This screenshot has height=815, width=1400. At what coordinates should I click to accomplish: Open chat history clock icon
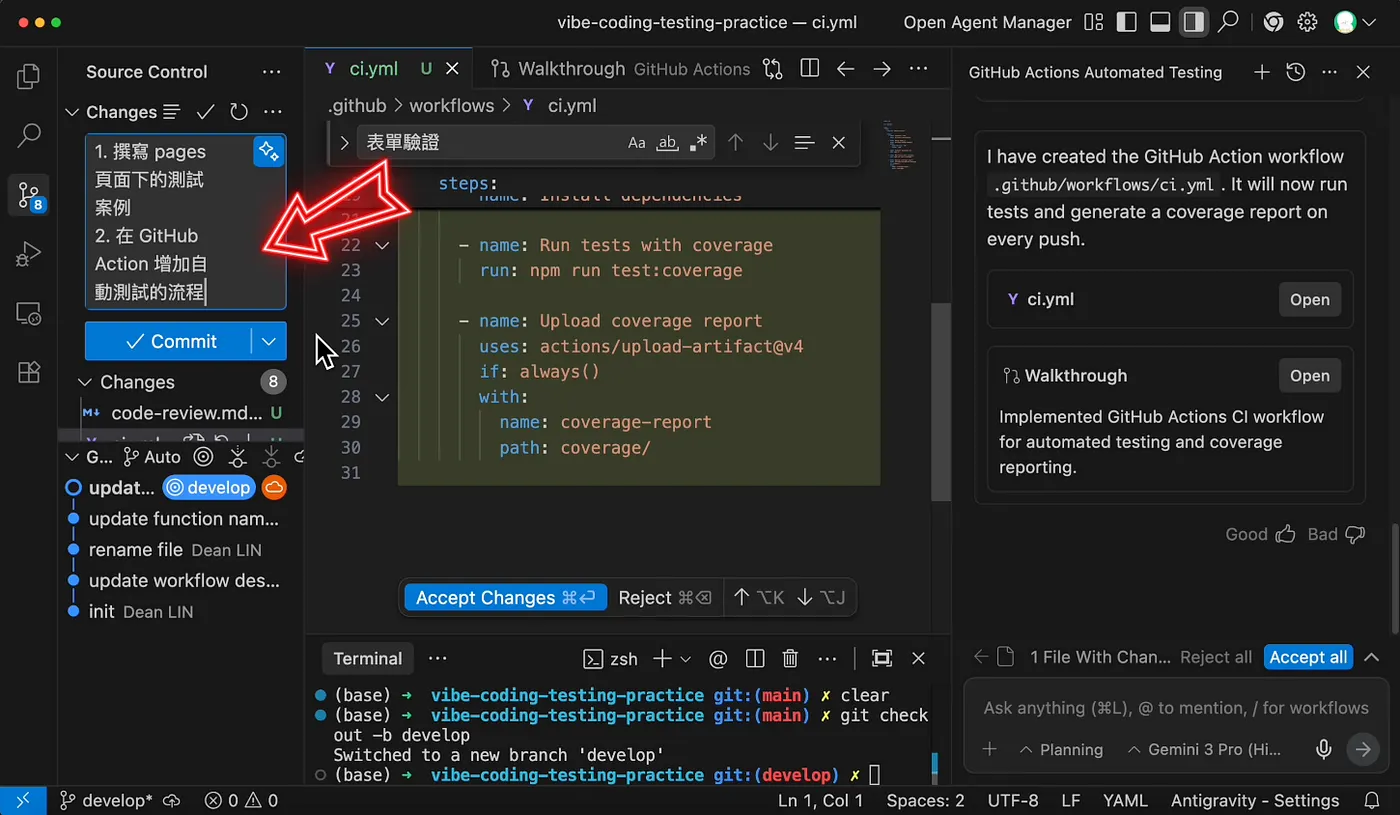pyautogui.click(x=1295, y=72)
